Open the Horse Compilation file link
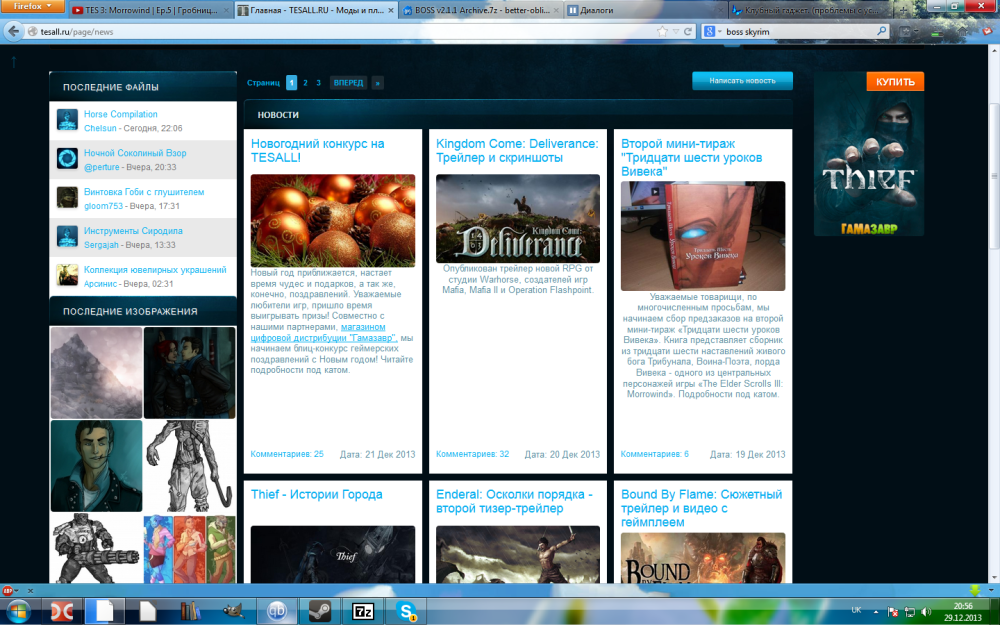The height and width of the screenshot is (625, 1000). pos(121,114)
